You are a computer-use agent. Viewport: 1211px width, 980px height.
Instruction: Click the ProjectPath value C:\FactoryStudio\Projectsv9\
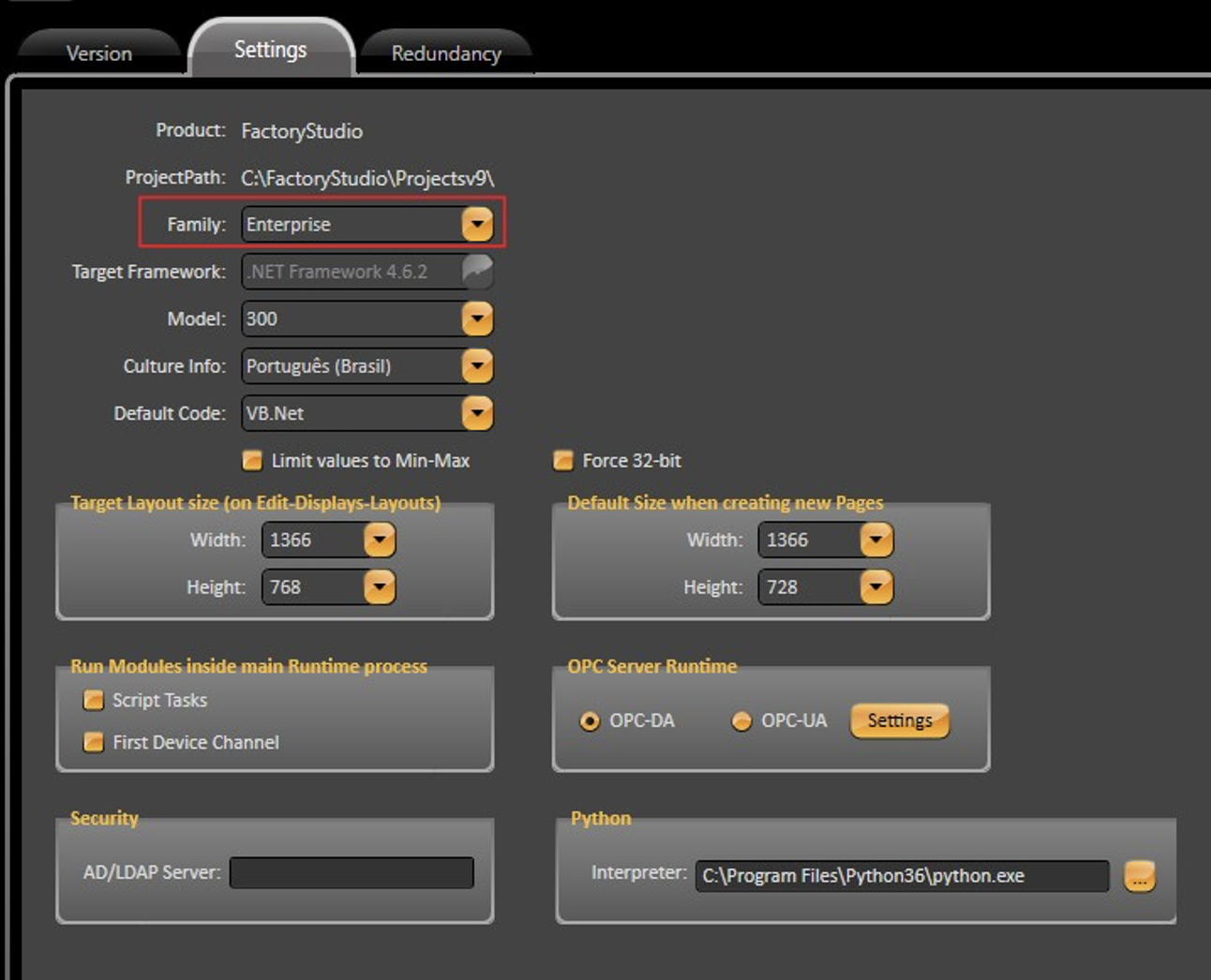click(x=367, y=178)
